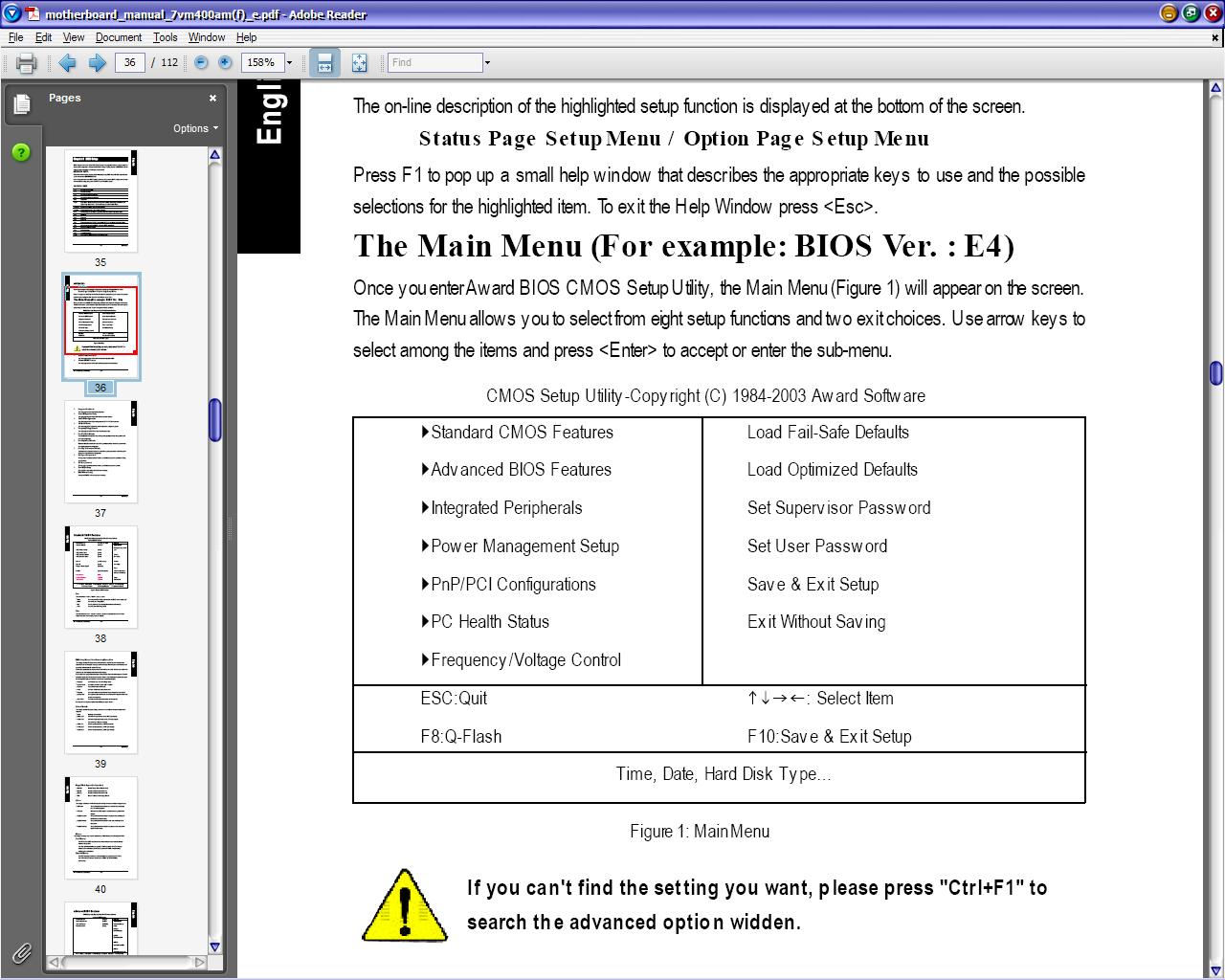Open the Edit menu

pyautogui.click(x=44, y=37)
